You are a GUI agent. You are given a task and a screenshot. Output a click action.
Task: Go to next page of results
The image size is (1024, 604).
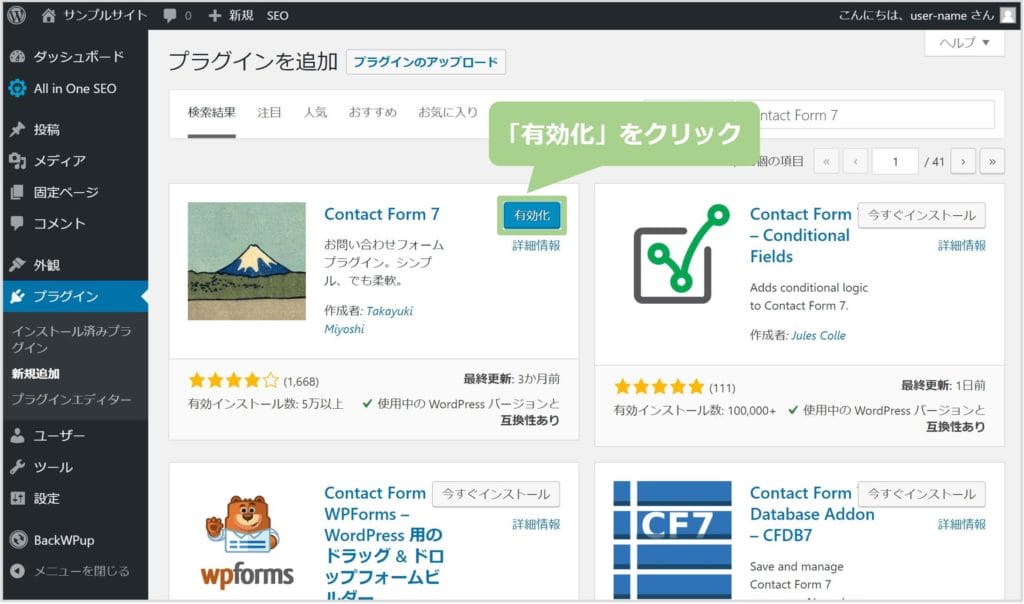(963, 162)
